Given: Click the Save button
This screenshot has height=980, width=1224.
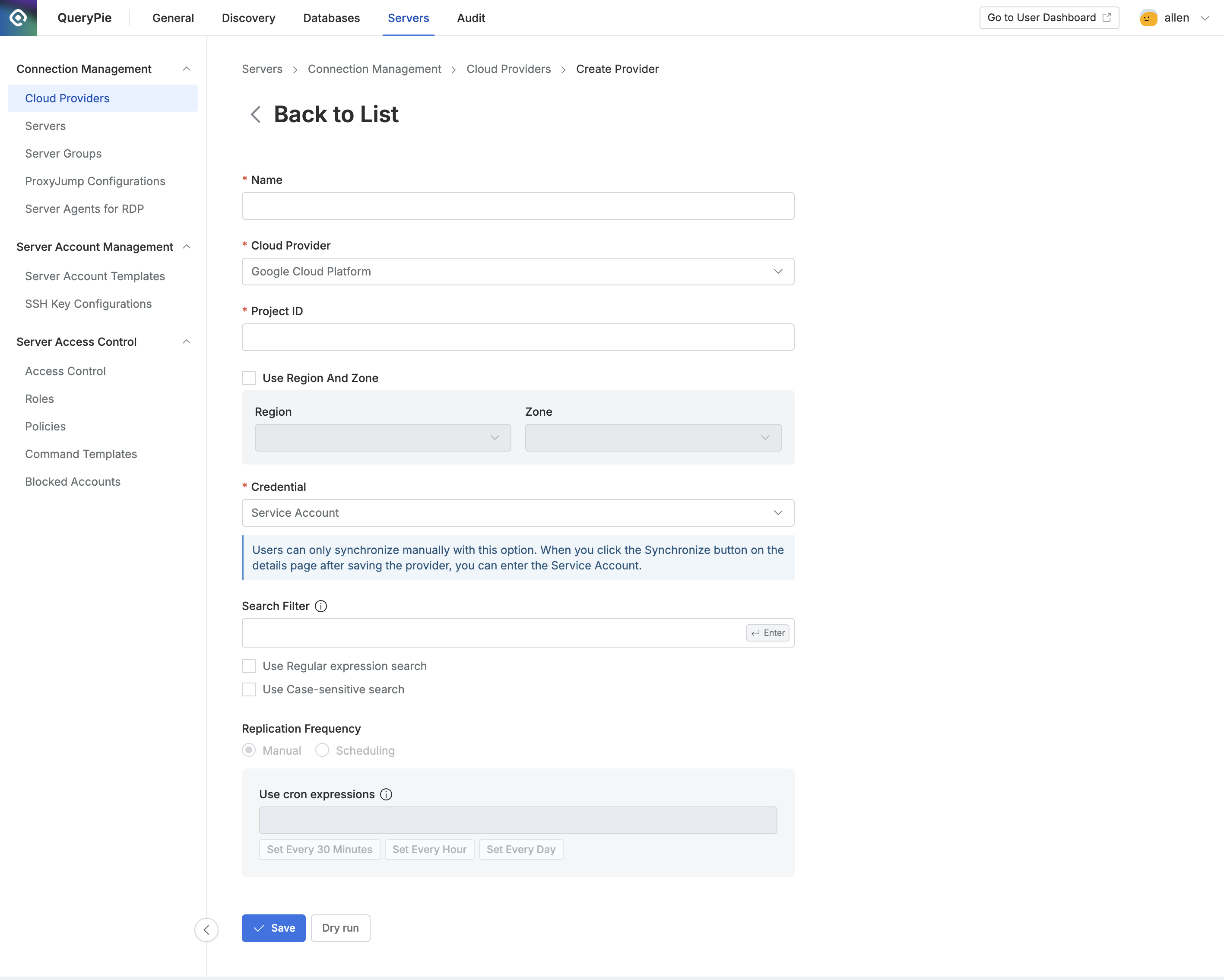Looking at the screenshot, I should (x=274, y=928).
